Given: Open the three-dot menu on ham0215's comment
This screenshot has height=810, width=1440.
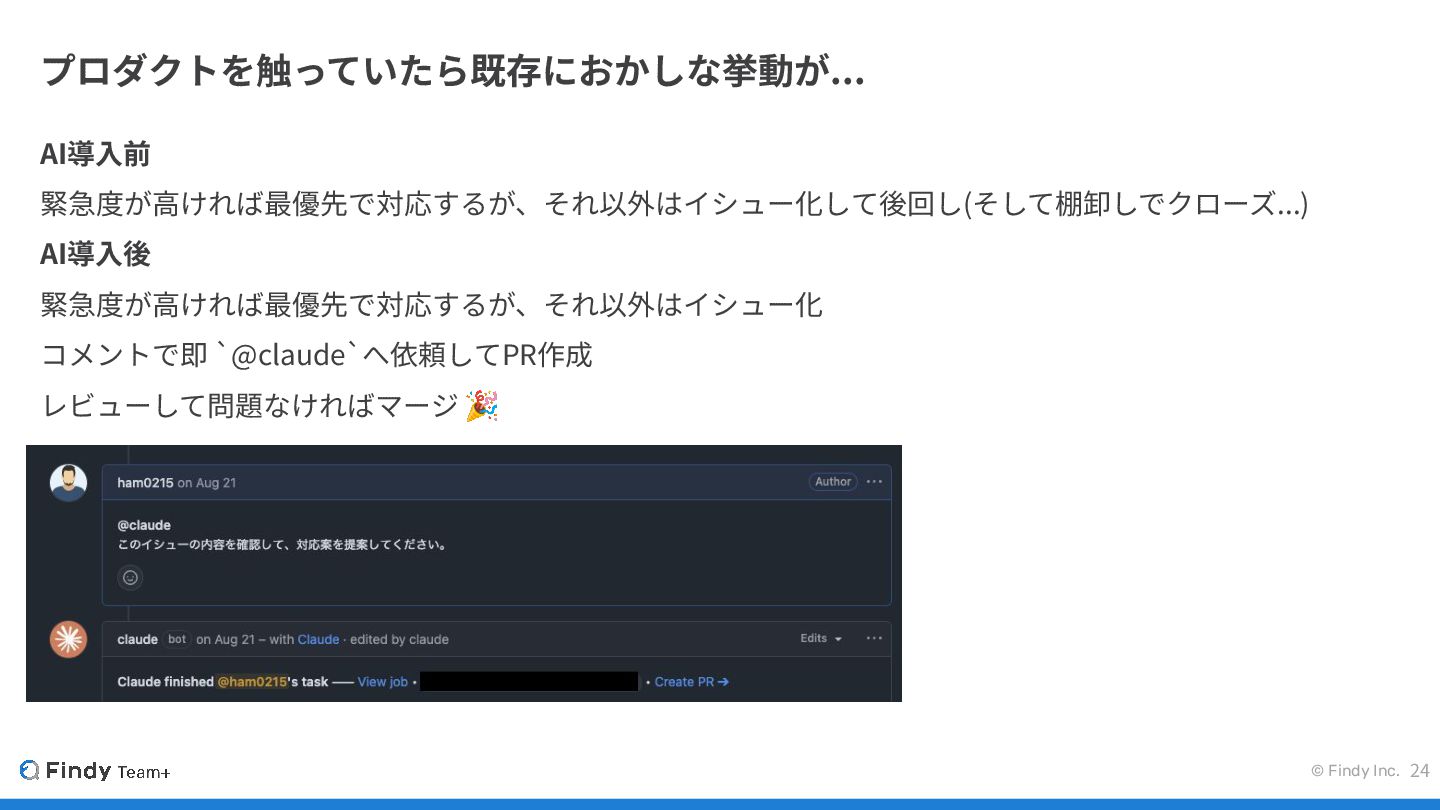Looking at the screenshot, I should coord(874,482).
